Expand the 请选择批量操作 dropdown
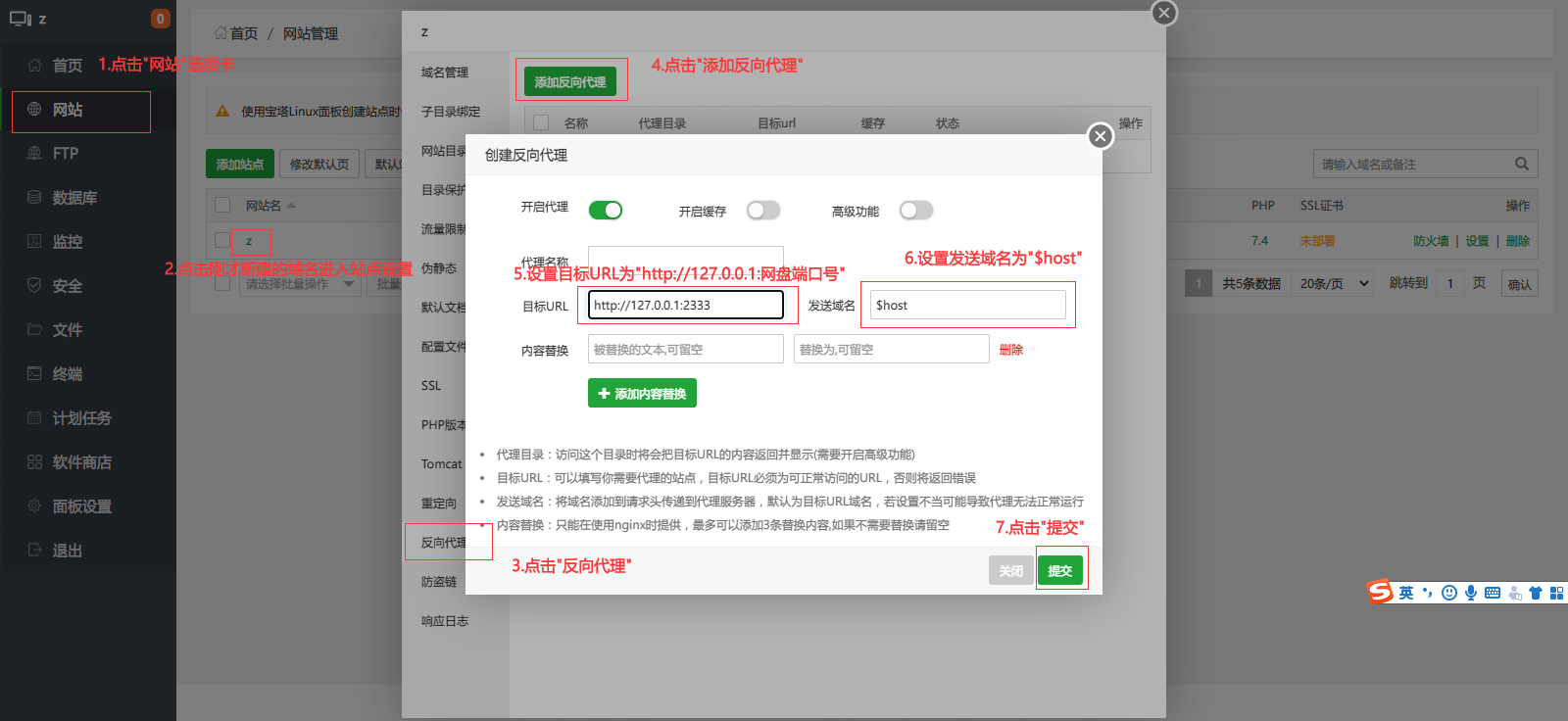Viewport: 1568px width, 721px height. tap(299, 284)
